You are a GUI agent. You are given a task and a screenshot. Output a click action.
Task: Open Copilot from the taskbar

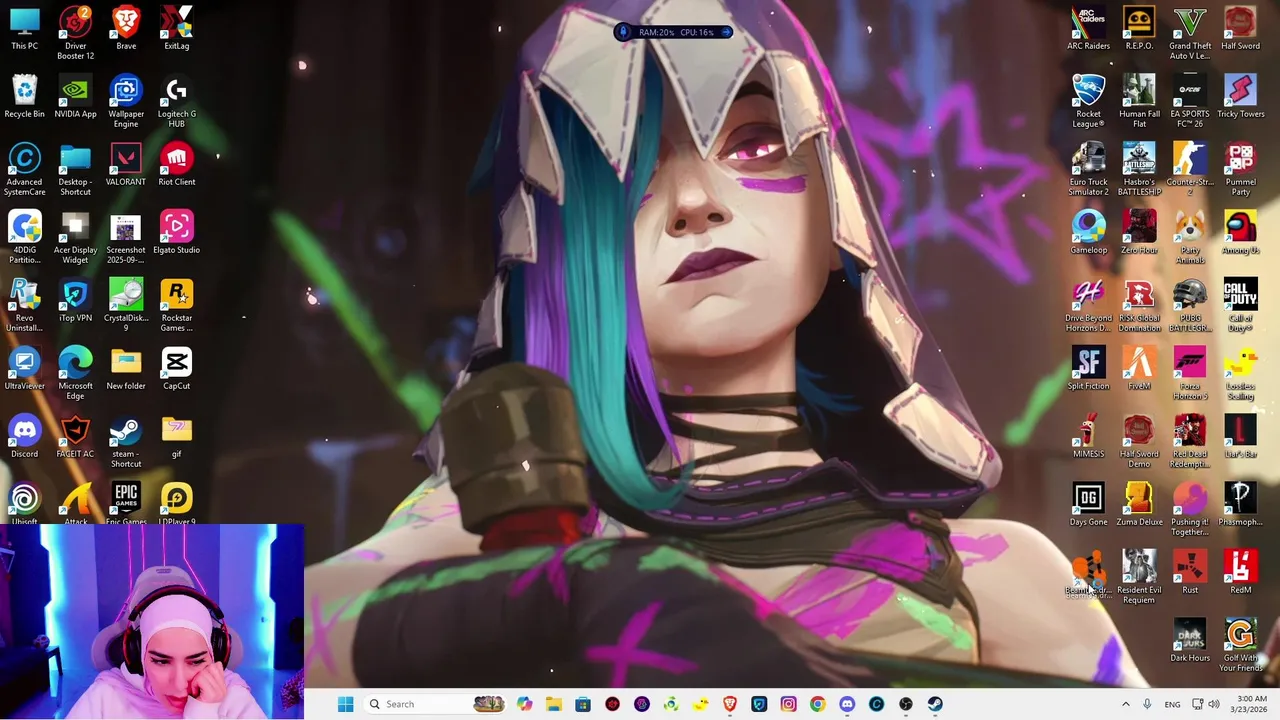coord(525,704)
